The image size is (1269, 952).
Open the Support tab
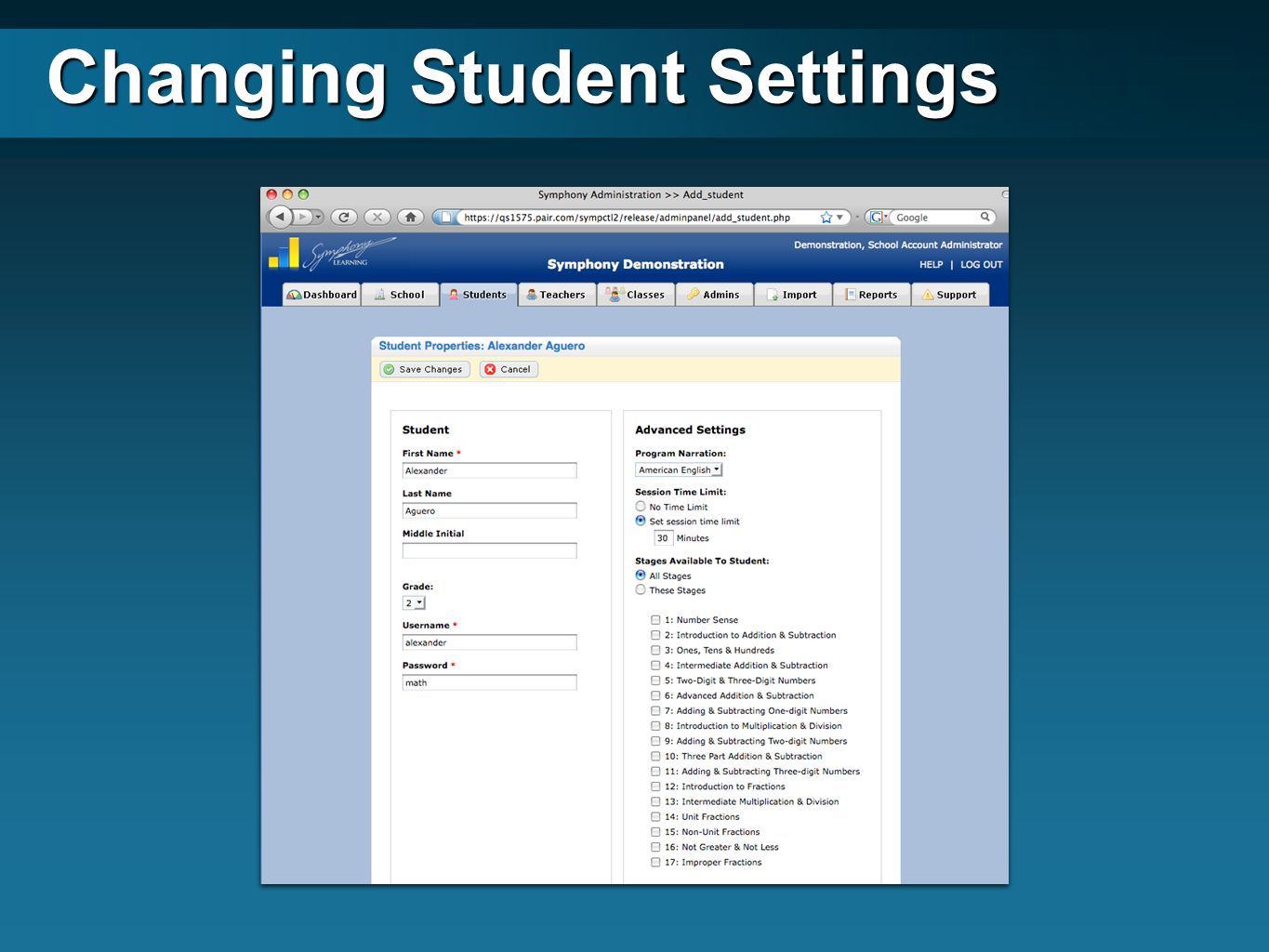coord(949,295)
